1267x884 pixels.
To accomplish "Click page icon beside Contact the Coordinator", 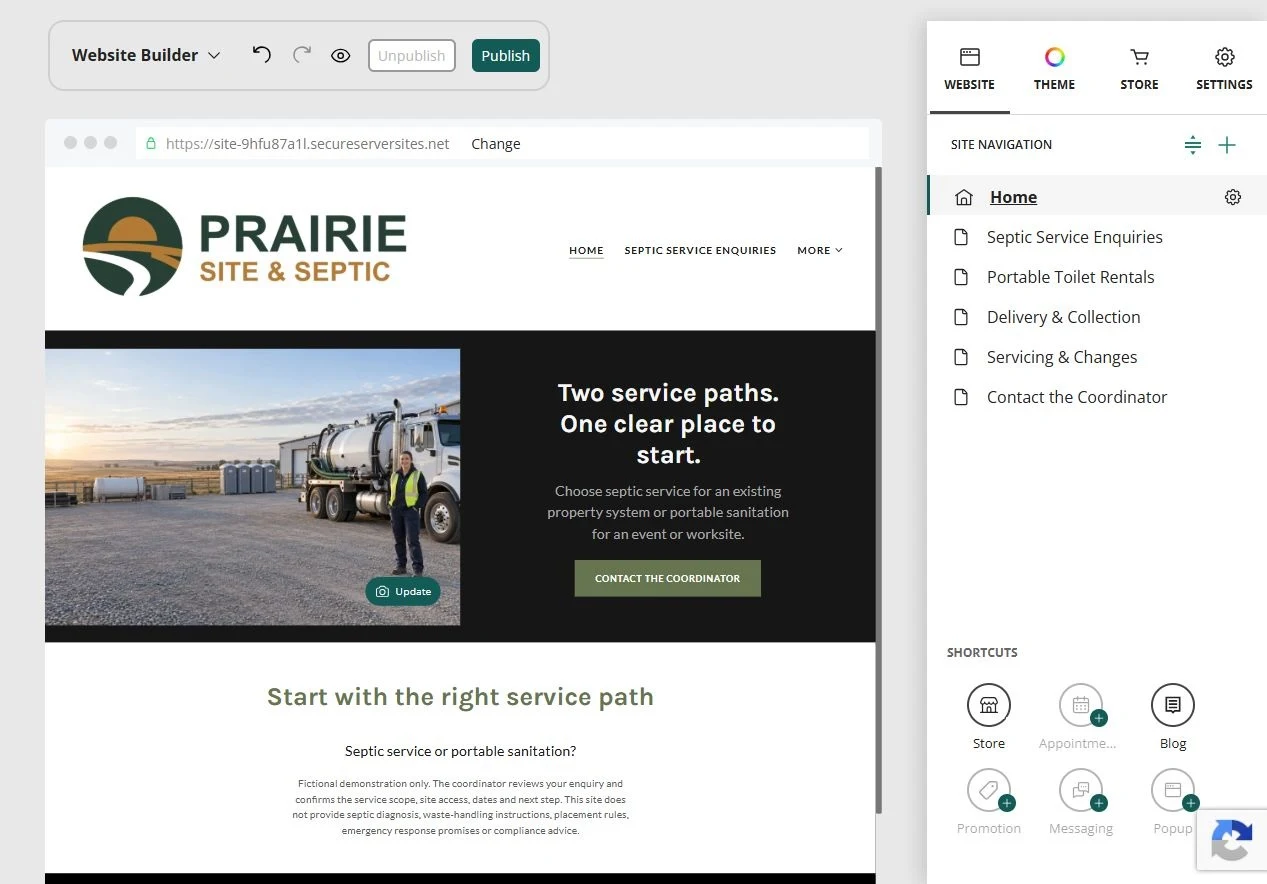I will point(961,397).
